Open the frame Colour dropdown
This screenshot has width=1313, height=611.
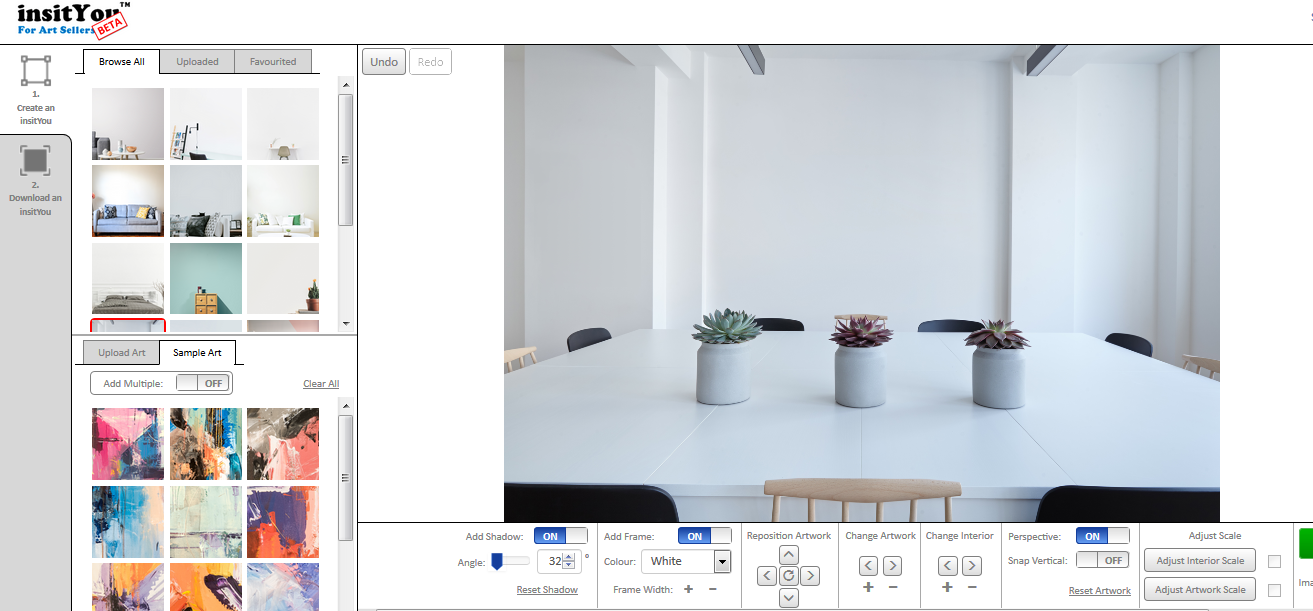point(686,561)
